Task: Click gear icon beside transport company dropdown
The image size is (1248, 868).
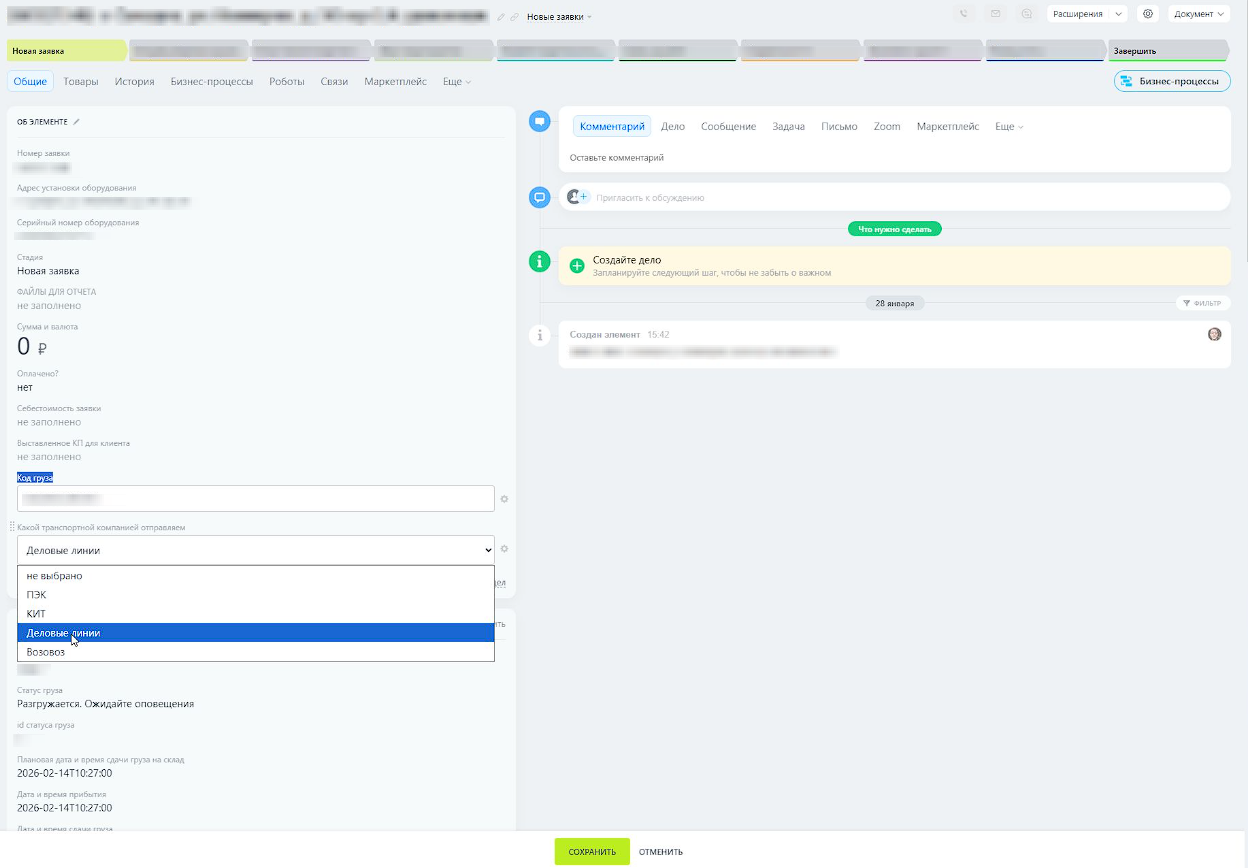Action: pos(505,549)
